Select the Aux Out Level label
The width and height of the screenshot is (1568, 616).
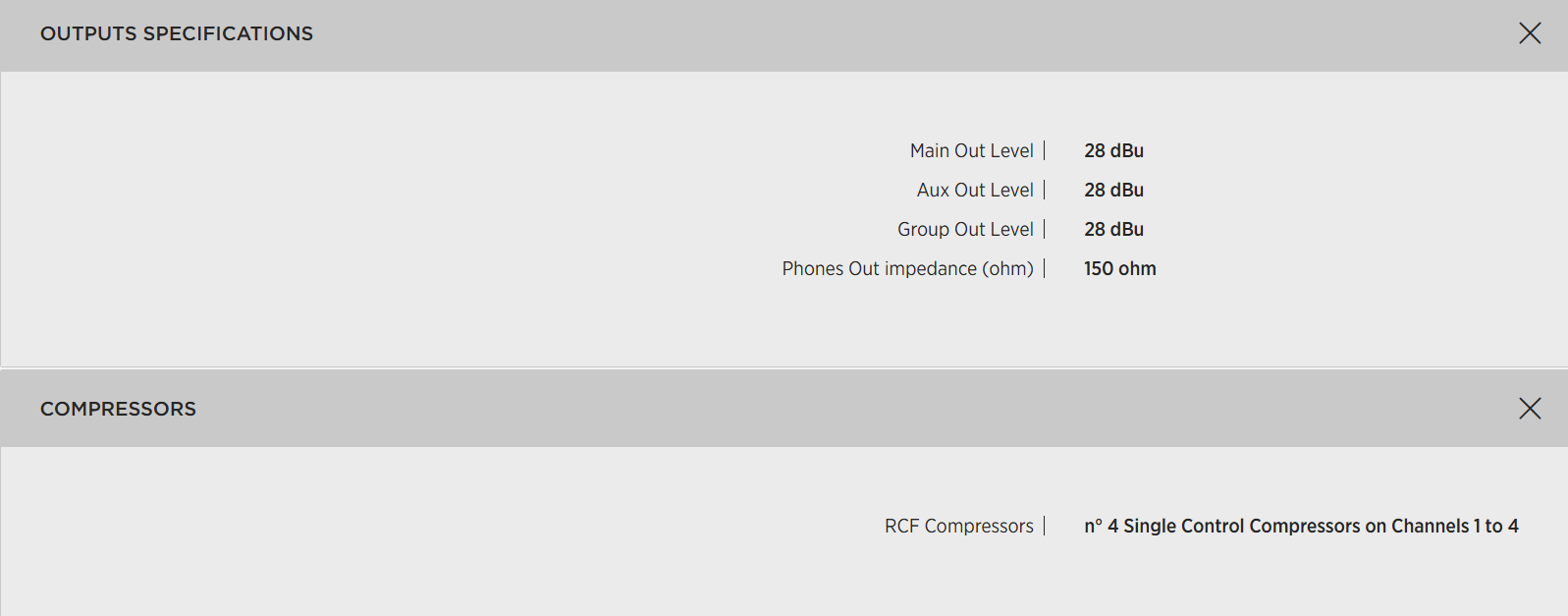coord(975,190)
